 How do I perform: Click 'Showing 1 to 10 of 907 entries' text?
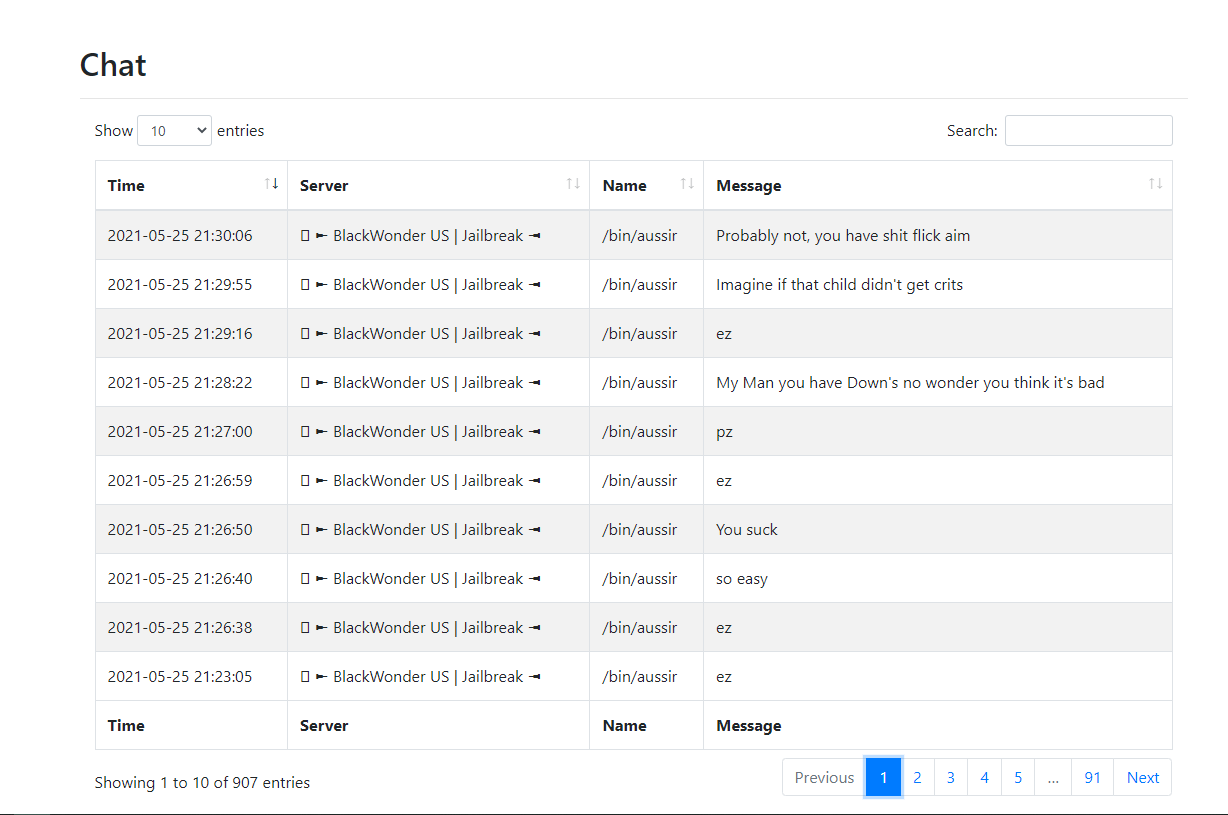coord(202,782)
